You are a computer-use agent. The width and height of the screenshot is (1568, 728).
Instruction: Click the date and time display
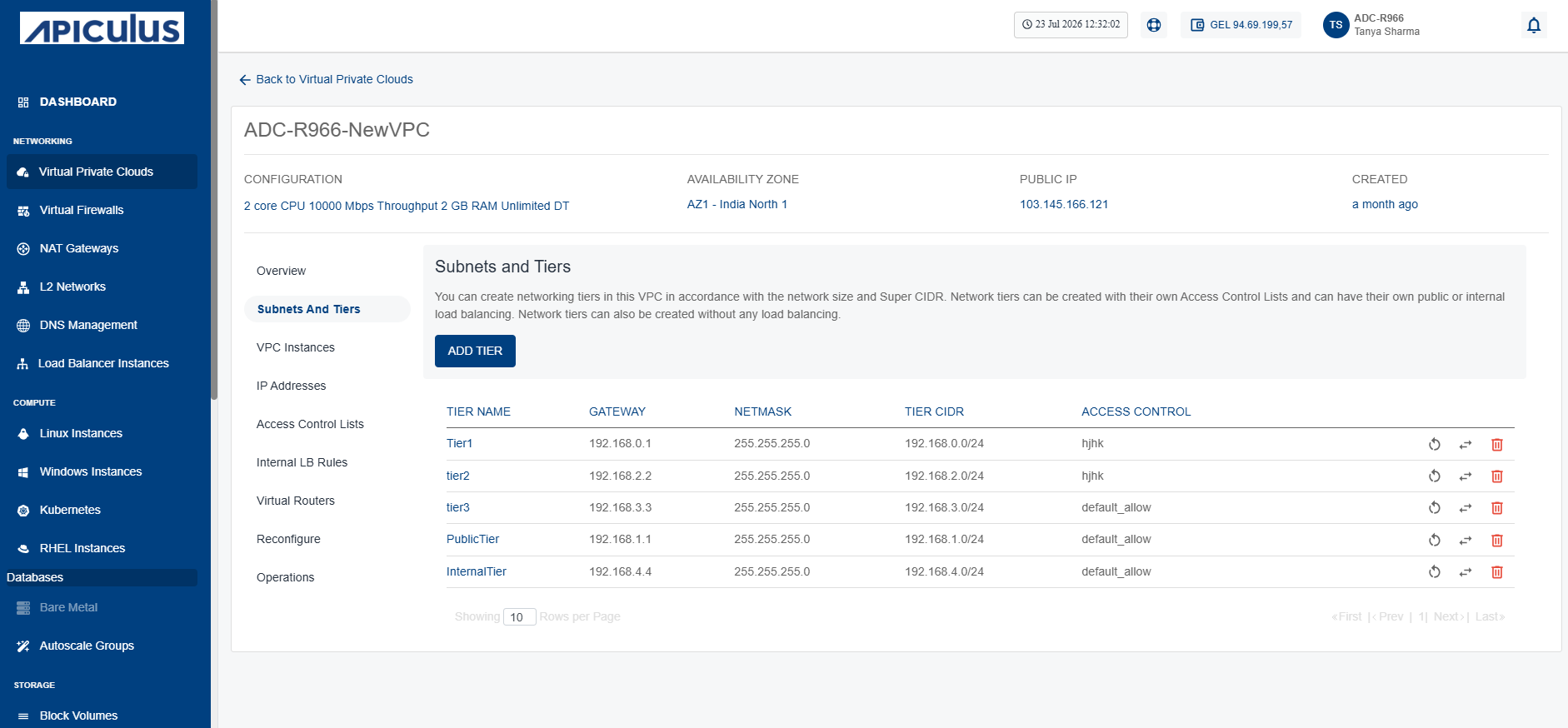coord(1071,25)
